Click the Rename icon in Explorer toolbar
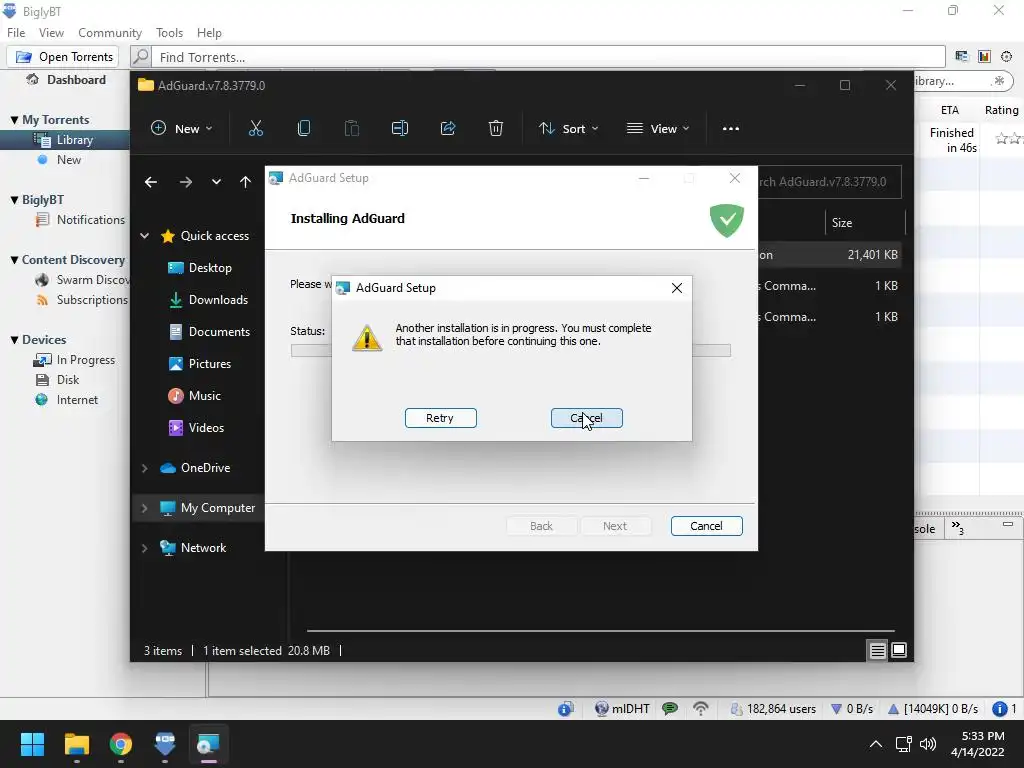Viewport: 1024px width, 768px height. click(400, 129)
